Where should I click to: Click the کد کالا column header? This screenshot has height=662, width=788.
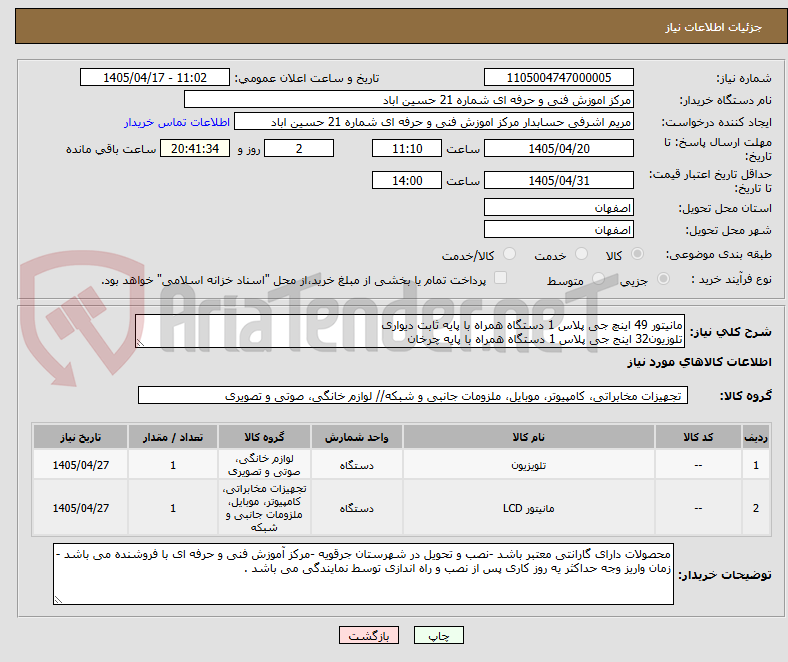click(x=698, y=437)
